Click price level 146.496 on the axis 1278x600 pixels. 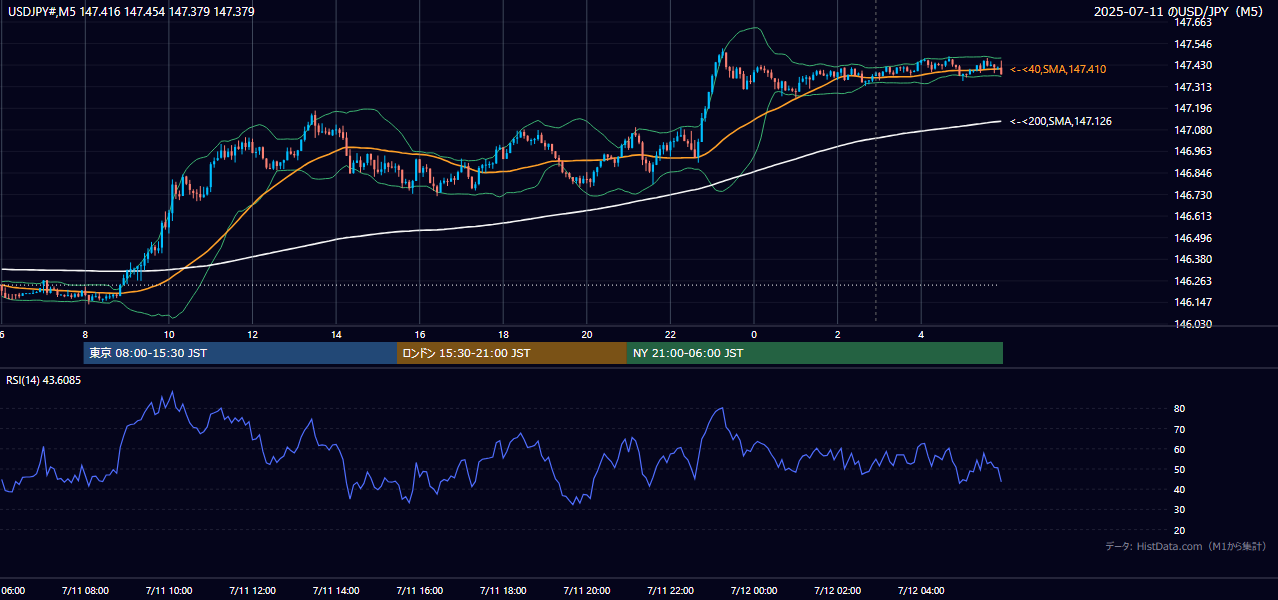coord(1194,238)
